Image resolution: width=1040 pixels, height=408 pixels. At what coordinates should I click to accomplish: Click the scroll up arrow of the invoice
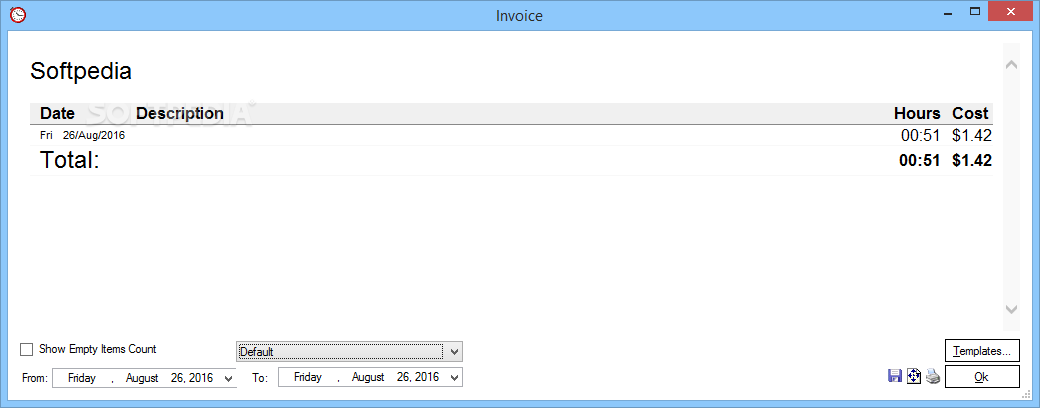[x=1011, y=64]
